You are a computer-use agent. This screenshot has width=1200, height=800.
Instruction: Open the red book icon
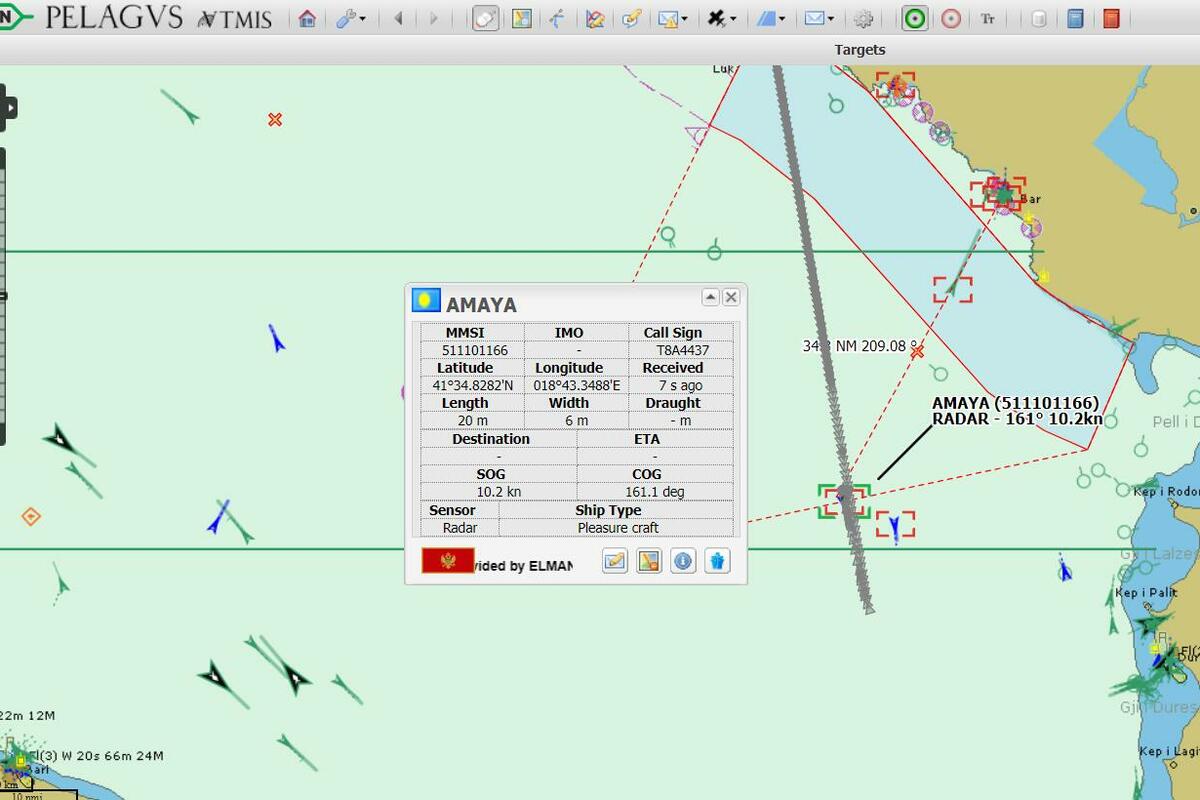coord(1111,18)
